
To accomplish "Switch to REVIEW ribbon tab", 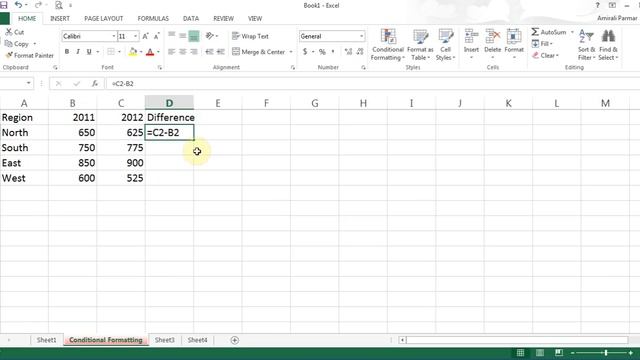I will tap(223, 18).
